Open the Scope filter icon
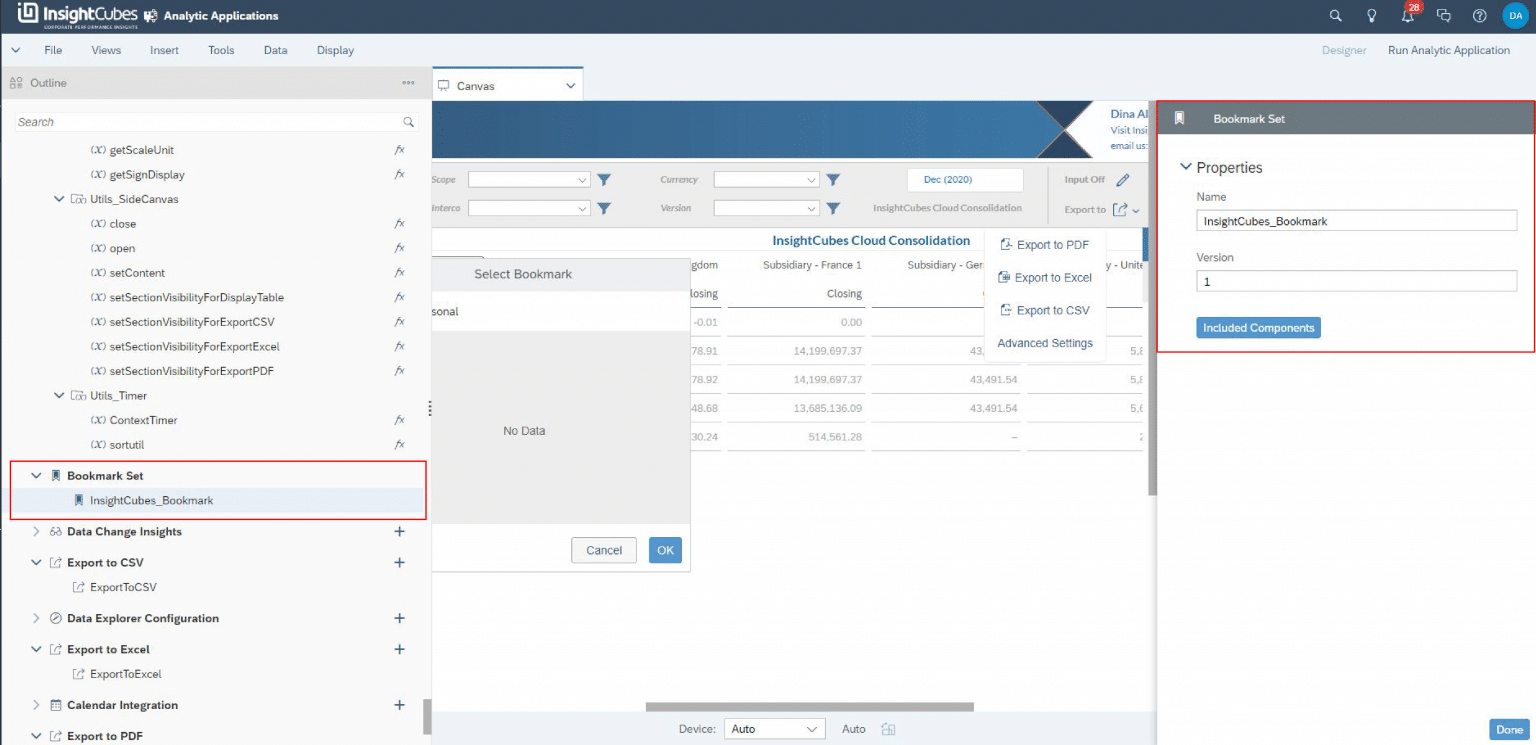1536x745 pixels. click(x=604, y=179)
